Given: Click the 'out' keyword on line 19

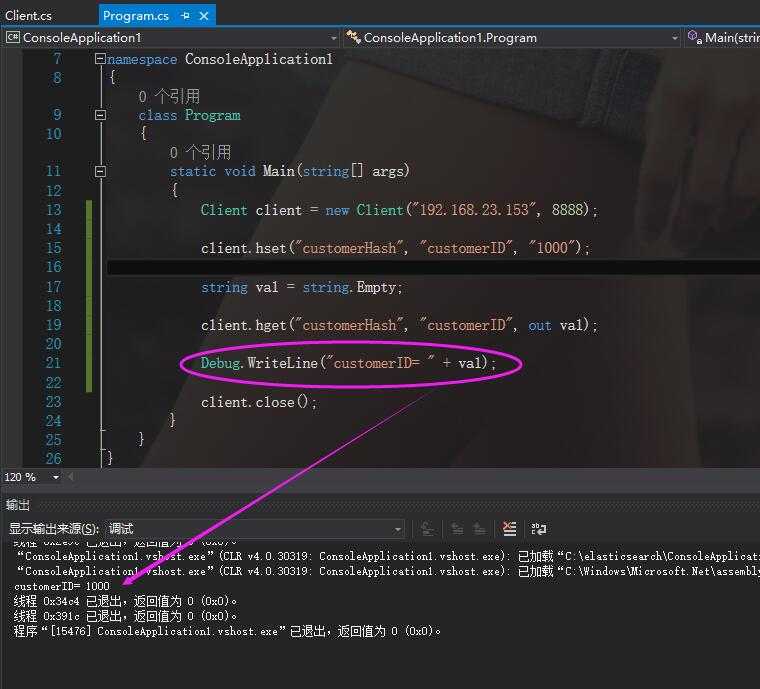Looking at the screenshot, I should [x=539, y=326].
